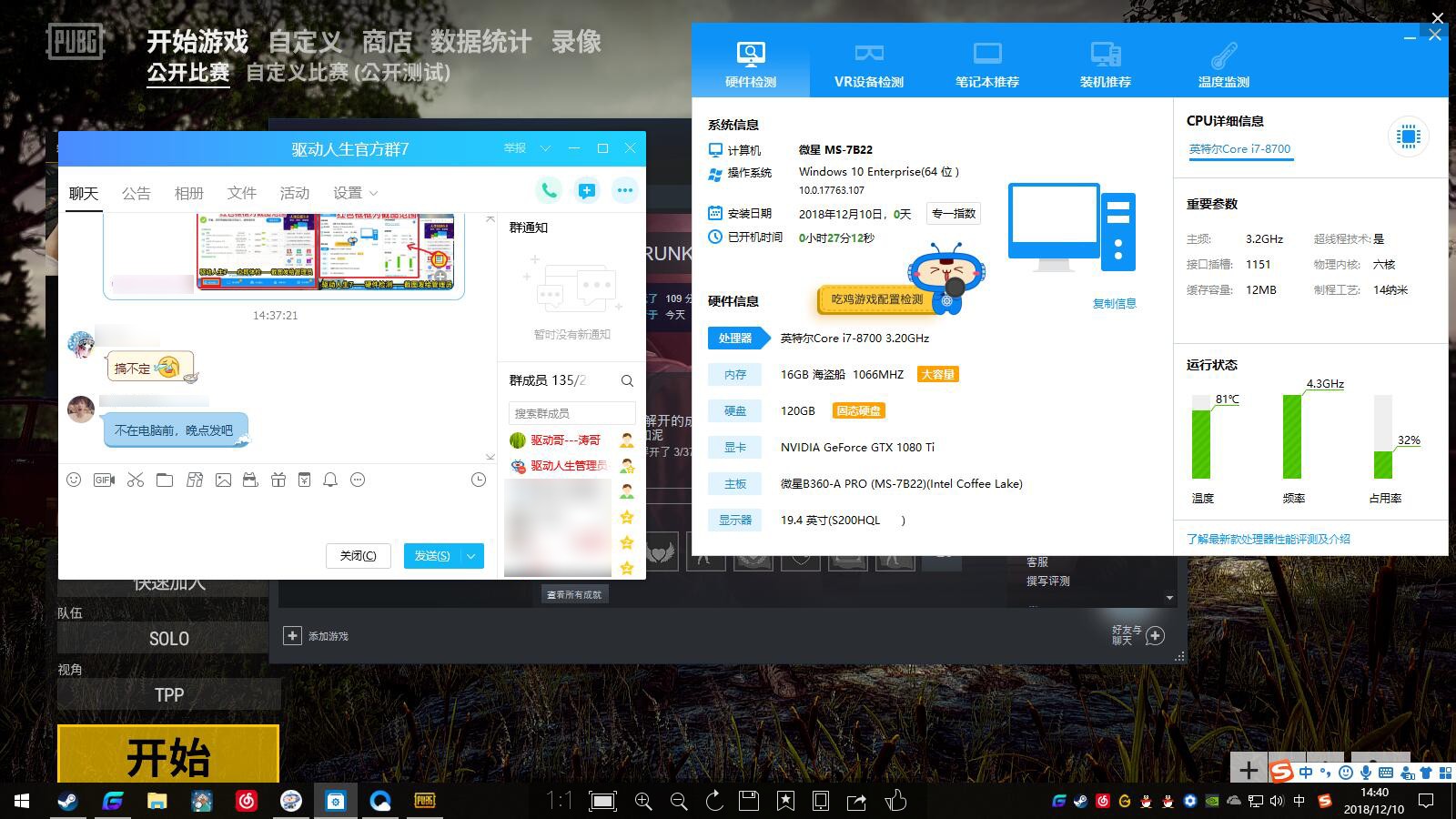Screen dimensions: 1456x819
Task: Click the 频率 frequency bar gauge
Action: (1292, 437)
